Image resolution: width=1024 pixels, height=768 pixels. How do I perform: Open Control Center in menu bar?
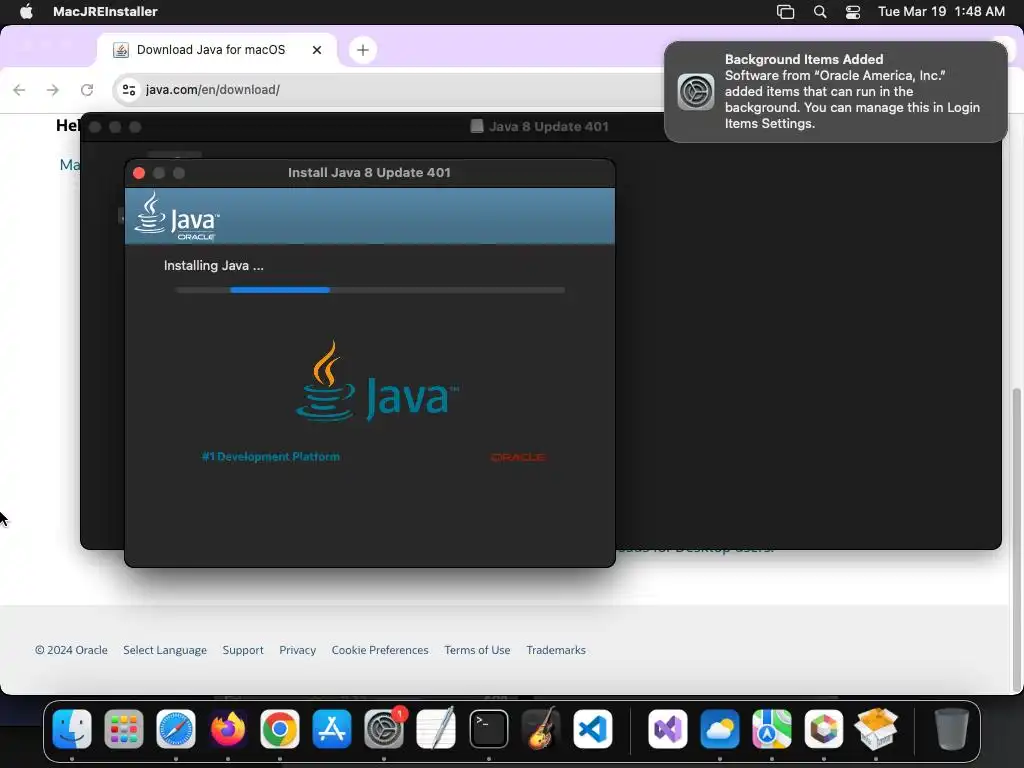tap(852, 12)
